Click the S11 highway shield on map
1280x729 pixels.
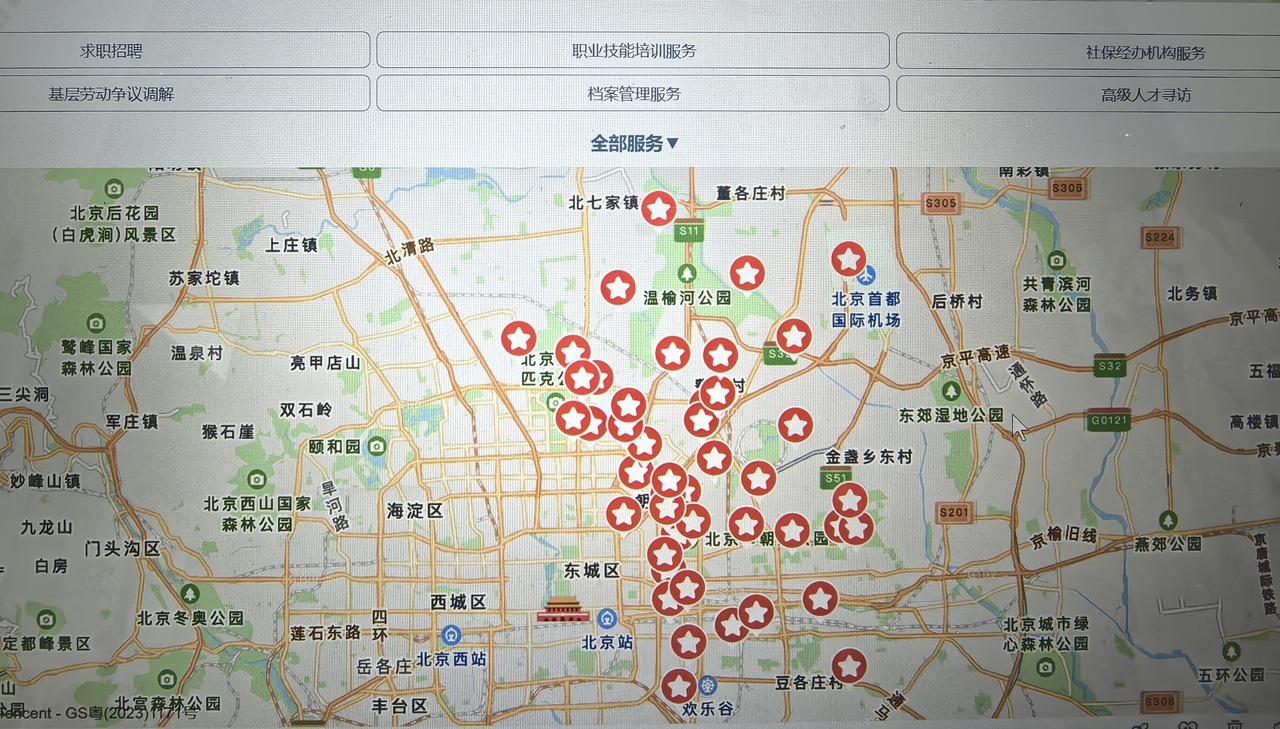pyautogui.click(x=689, y=231)
